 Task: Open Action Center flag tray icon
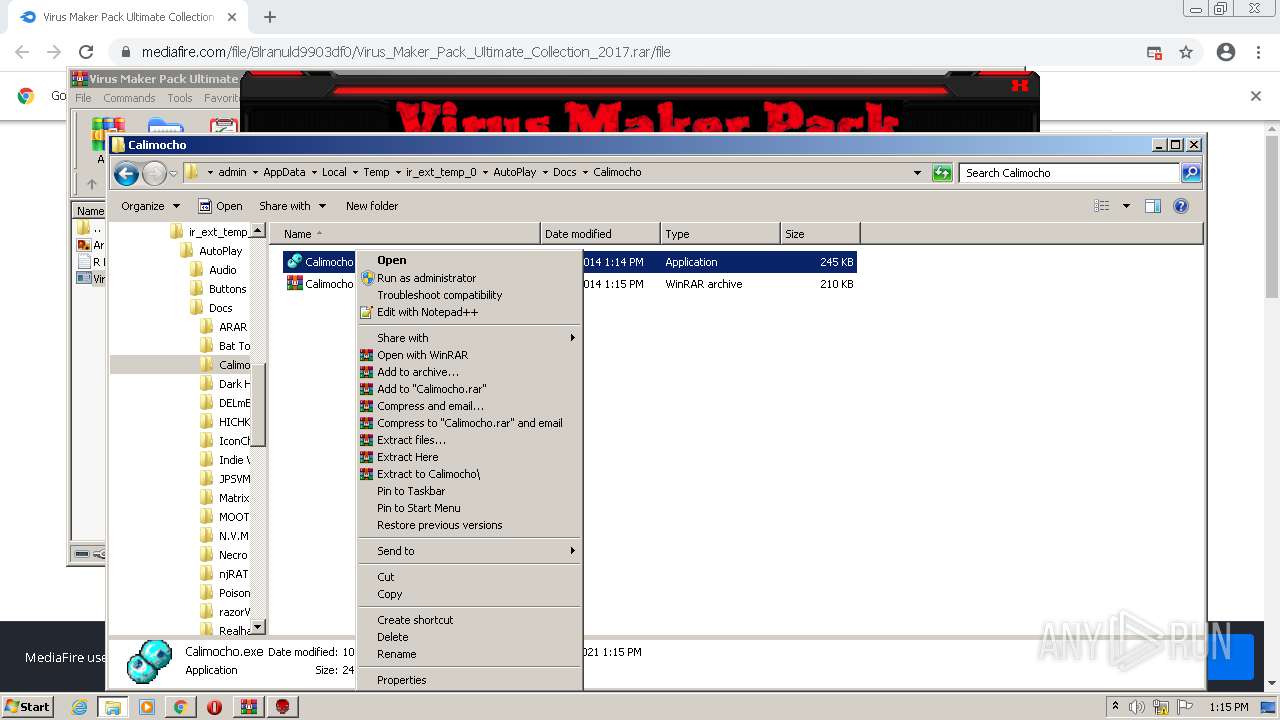[x=1185, y=707]
